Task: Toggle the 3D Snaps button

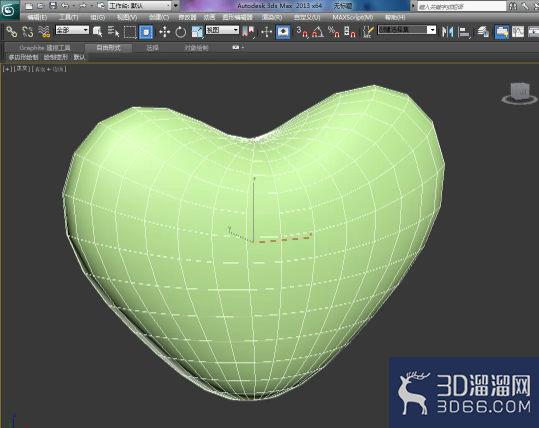Action: (302, 32)
